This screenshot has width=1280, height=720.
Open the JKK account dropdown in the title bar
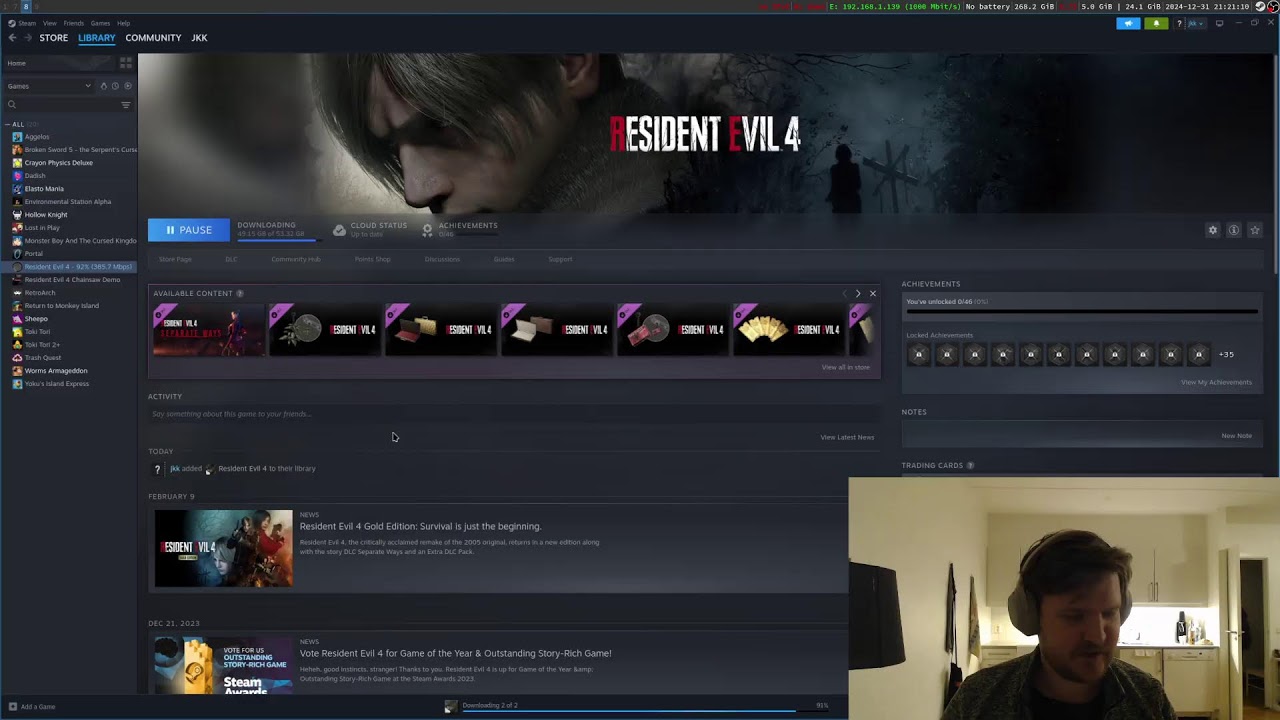(x=1195, y=23)
